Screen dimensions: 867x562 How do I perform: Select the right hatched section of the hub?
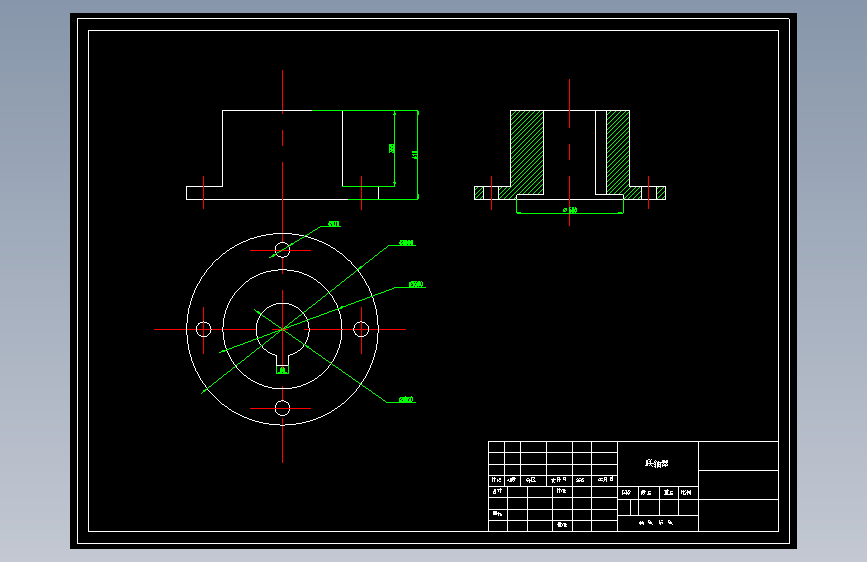tap(618, 152)
